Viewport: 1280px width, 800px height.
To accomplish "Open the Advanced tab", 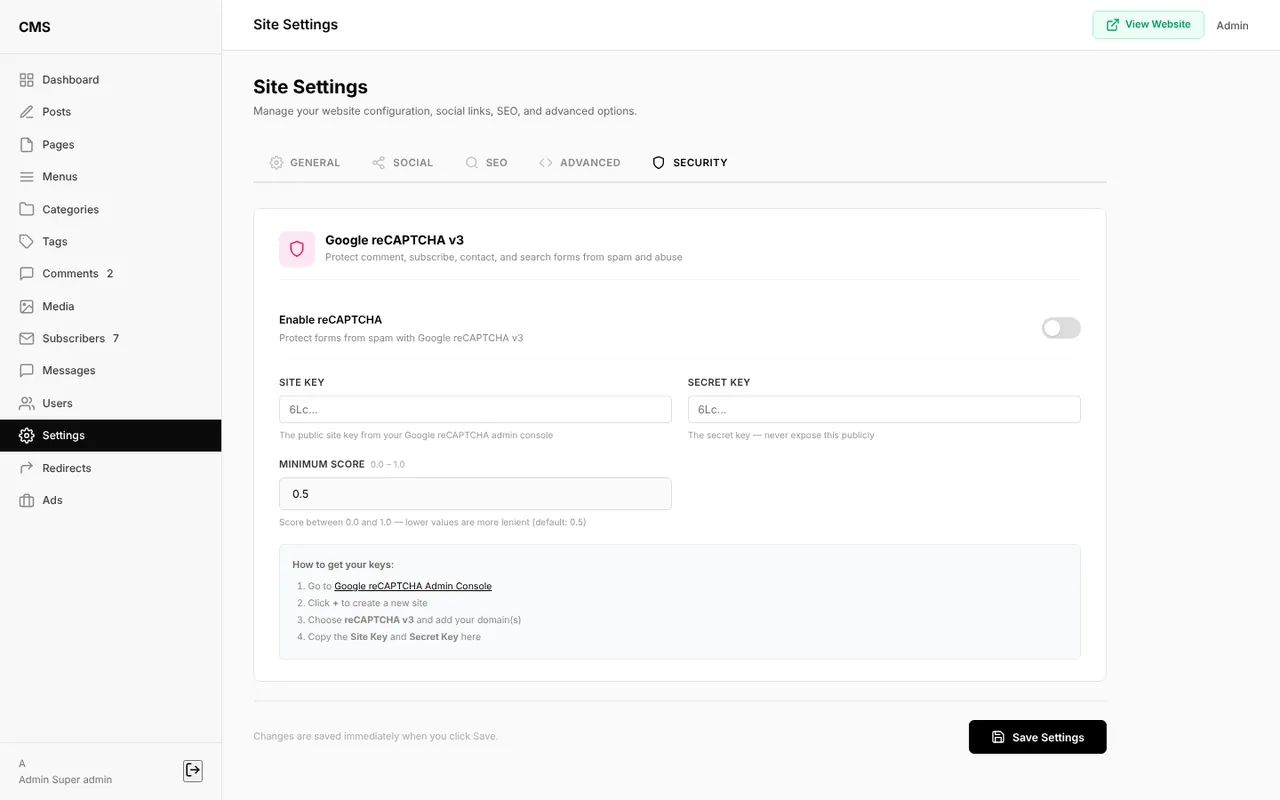I will 580,162.
